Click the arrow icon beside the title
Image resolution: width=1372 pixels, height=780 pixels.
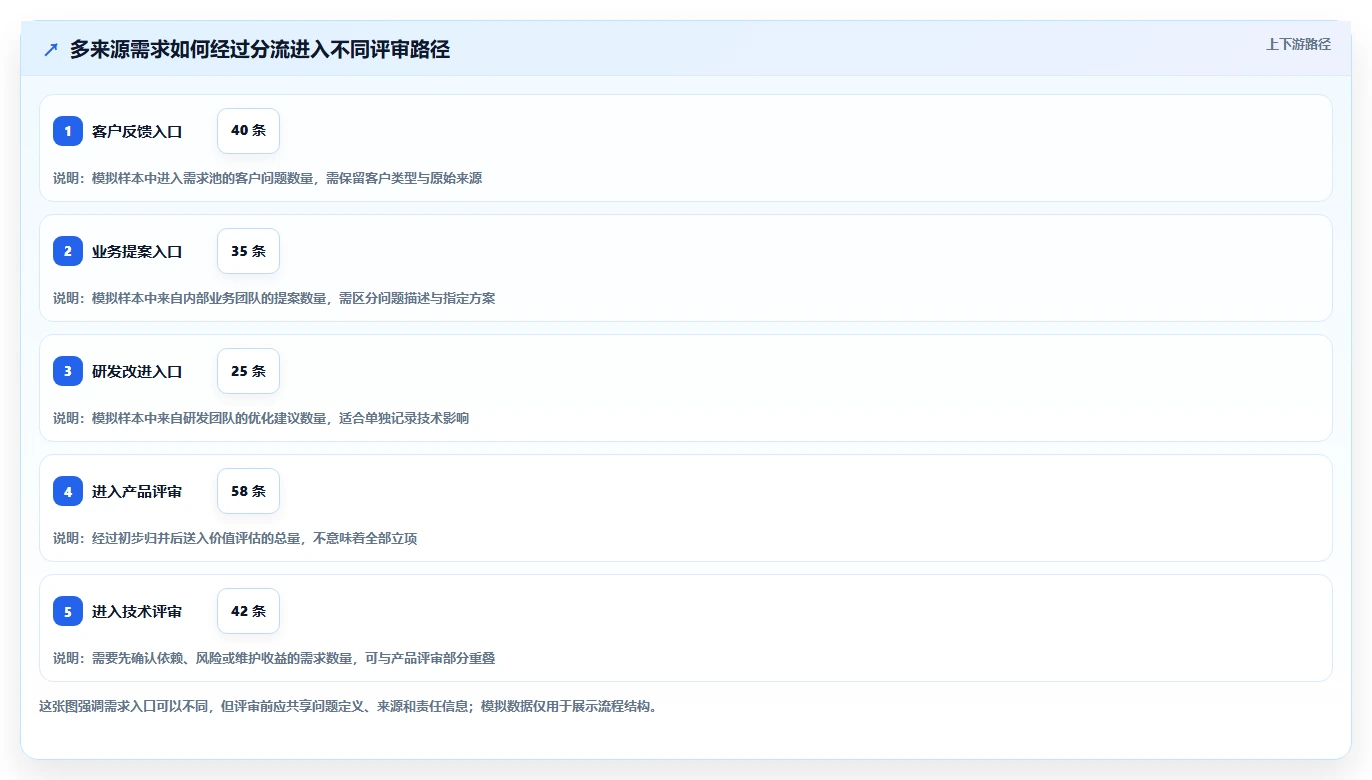click(51, 49)
